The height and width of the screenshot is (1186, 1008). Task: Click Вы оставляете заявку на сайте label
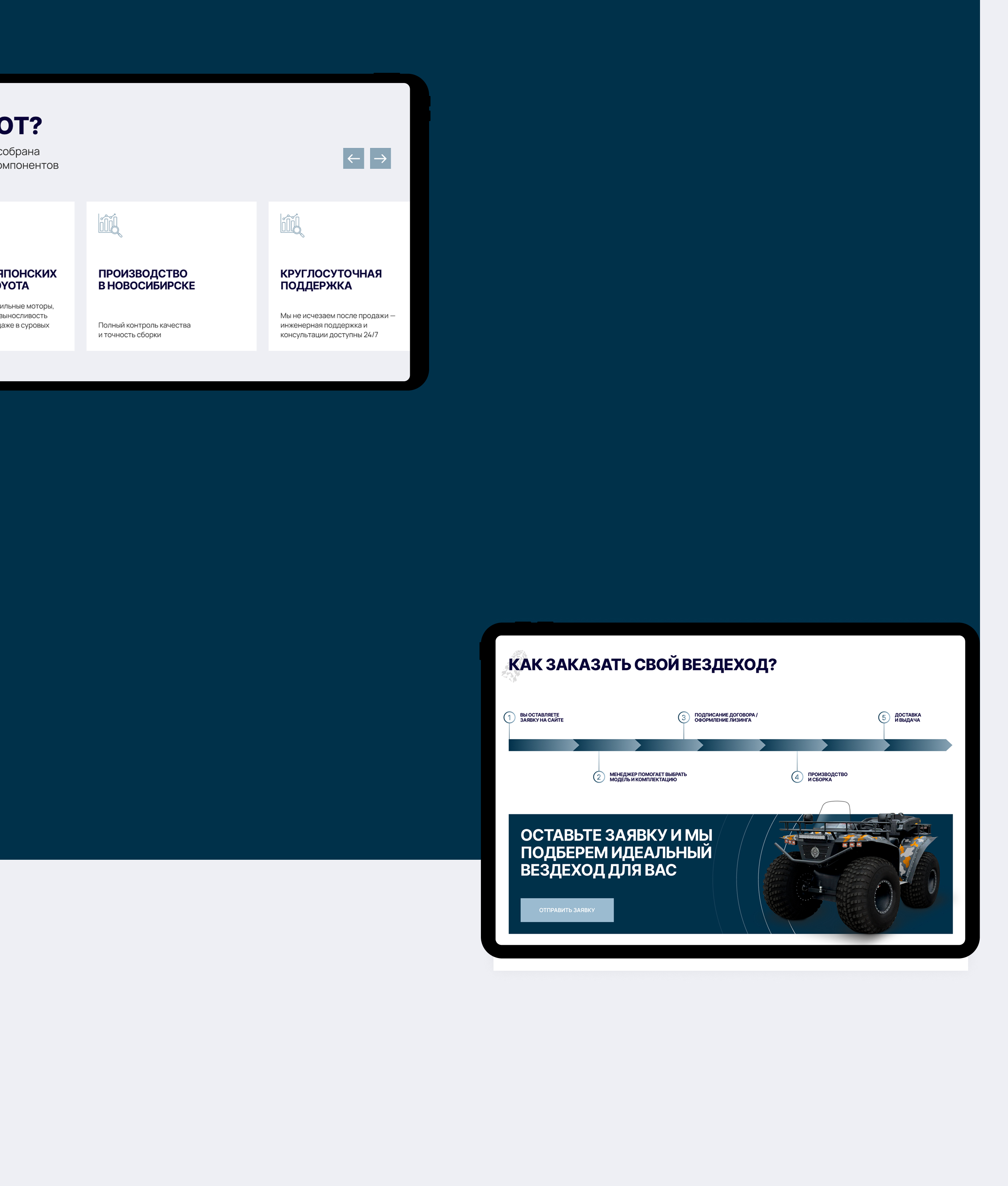pyautogui.click(x=541, y=717)
